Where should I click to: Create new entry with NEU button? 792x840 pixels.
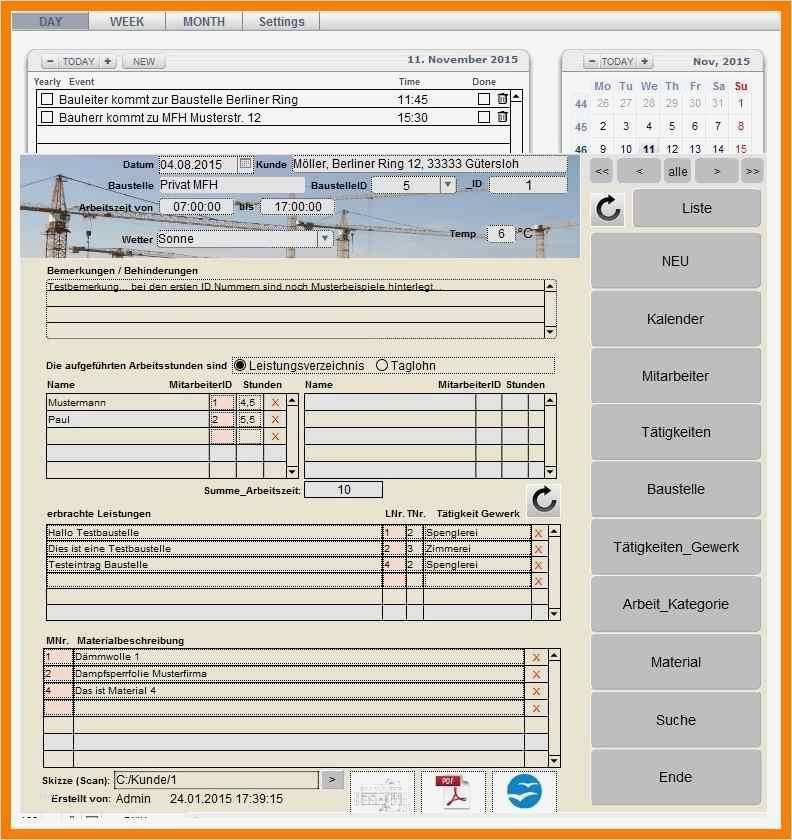tap(675, 261)
